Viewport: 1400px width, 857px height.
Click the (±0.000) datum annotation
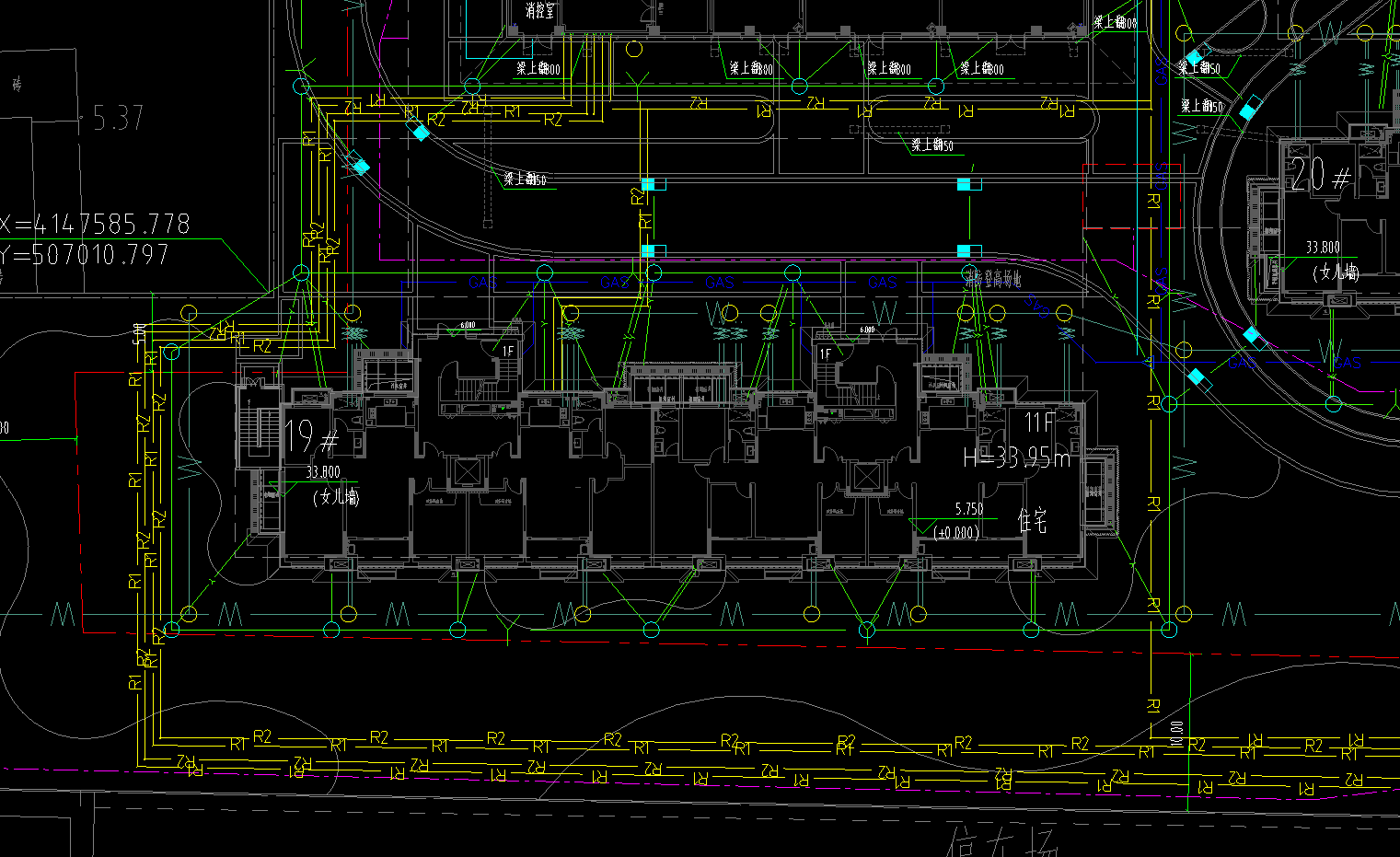(956, 532)
